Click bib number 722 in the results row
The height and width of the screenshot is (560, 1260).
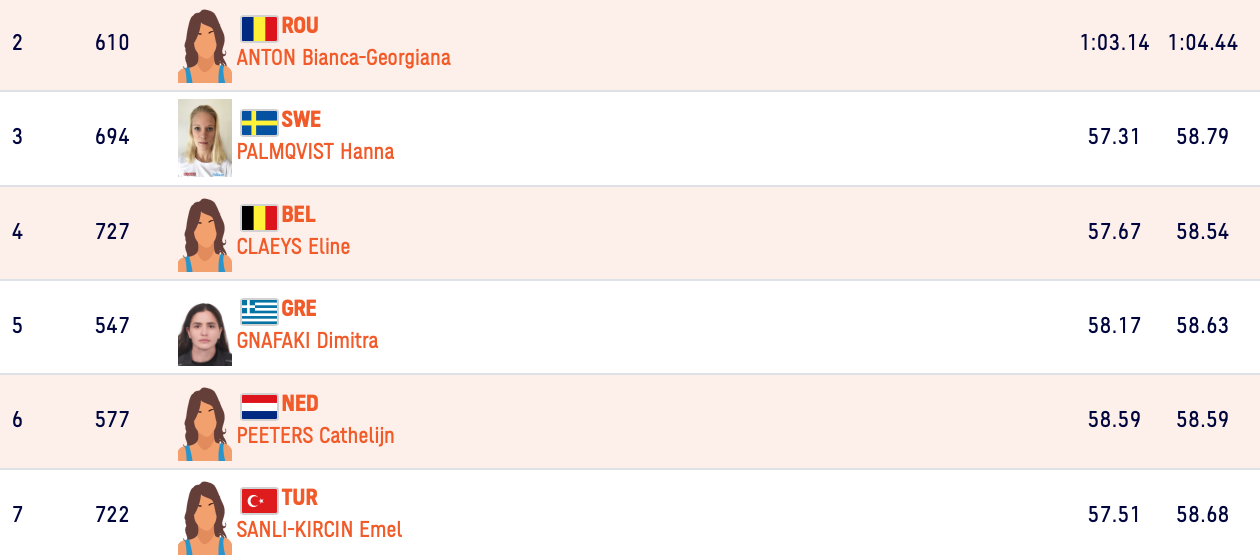112,514
